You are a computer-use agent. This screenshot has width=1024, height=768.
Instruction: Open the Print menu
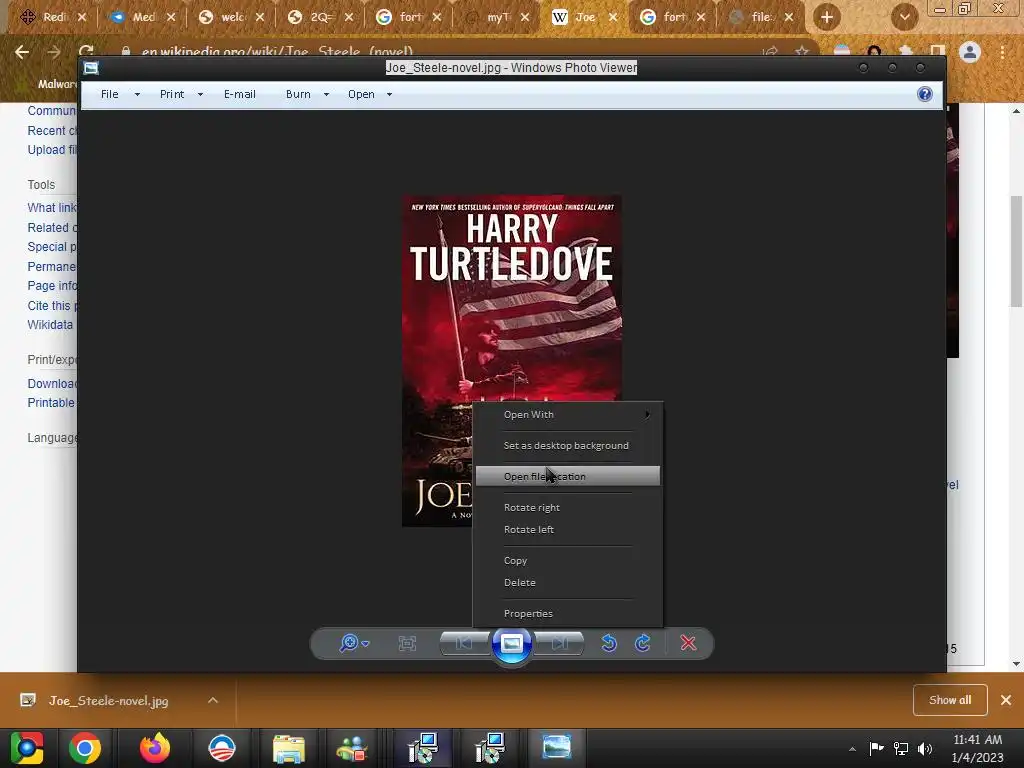click(172, 94)
